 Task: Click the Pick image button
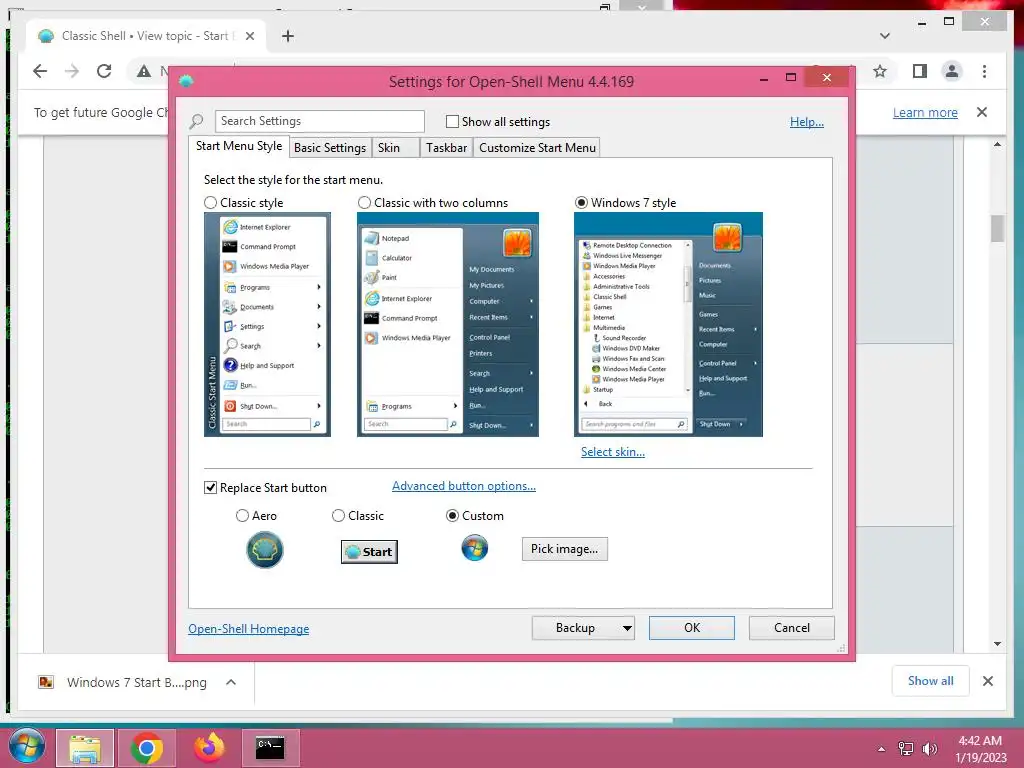[x=564, y=549]
